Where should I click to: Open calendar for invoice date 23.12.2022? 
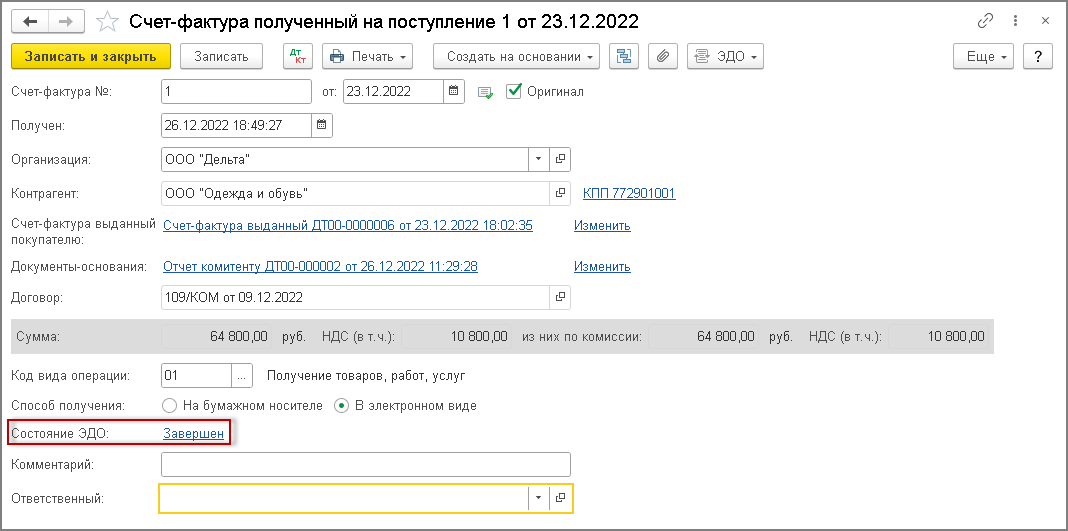[x=455, y=92]
